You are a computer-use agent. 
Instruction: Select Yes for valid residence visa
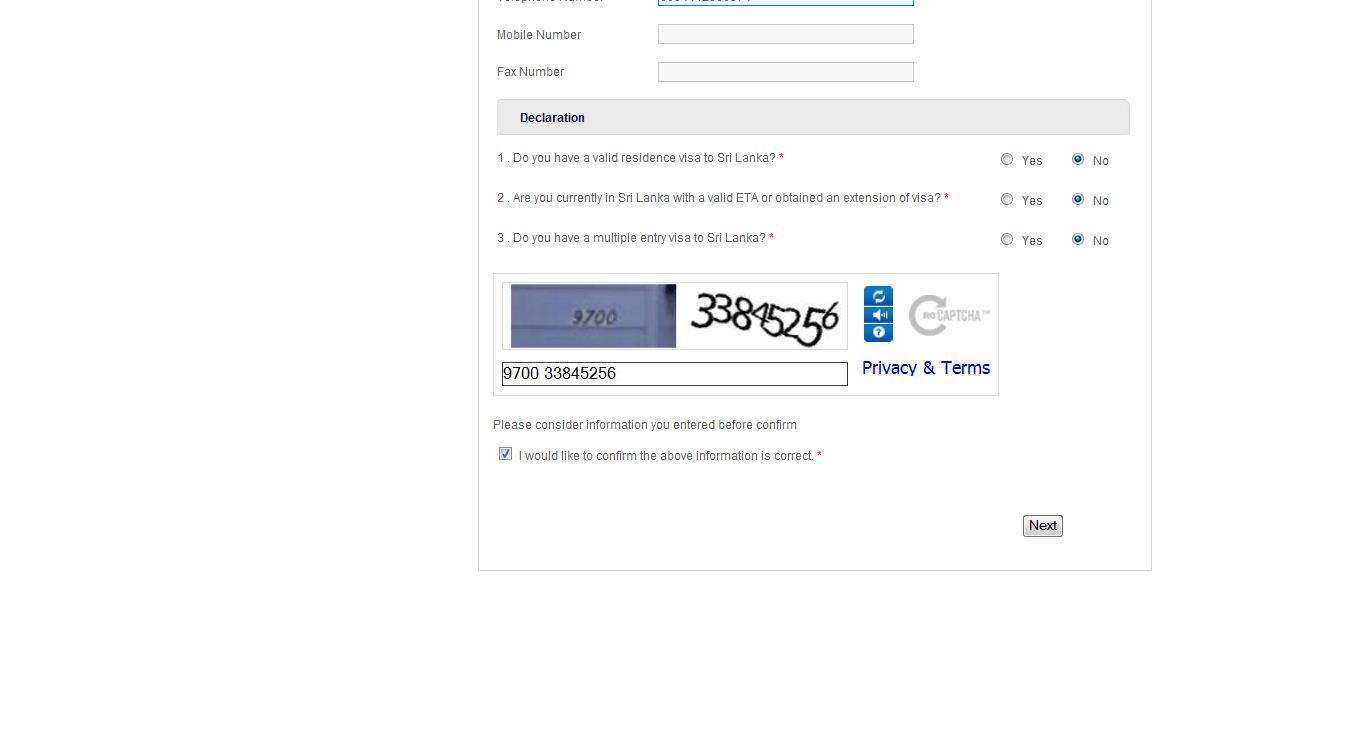[x=1007, y=159]
